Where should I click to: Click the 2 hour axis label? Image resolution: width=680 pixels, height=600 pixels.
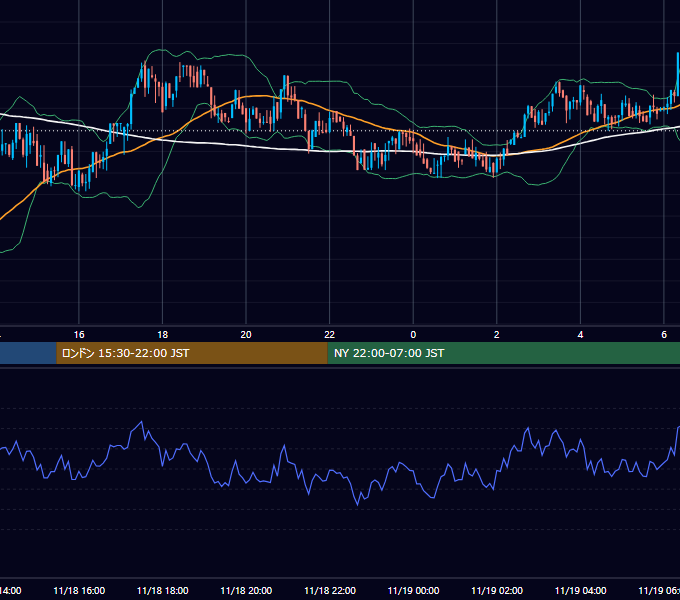(497, 335)
